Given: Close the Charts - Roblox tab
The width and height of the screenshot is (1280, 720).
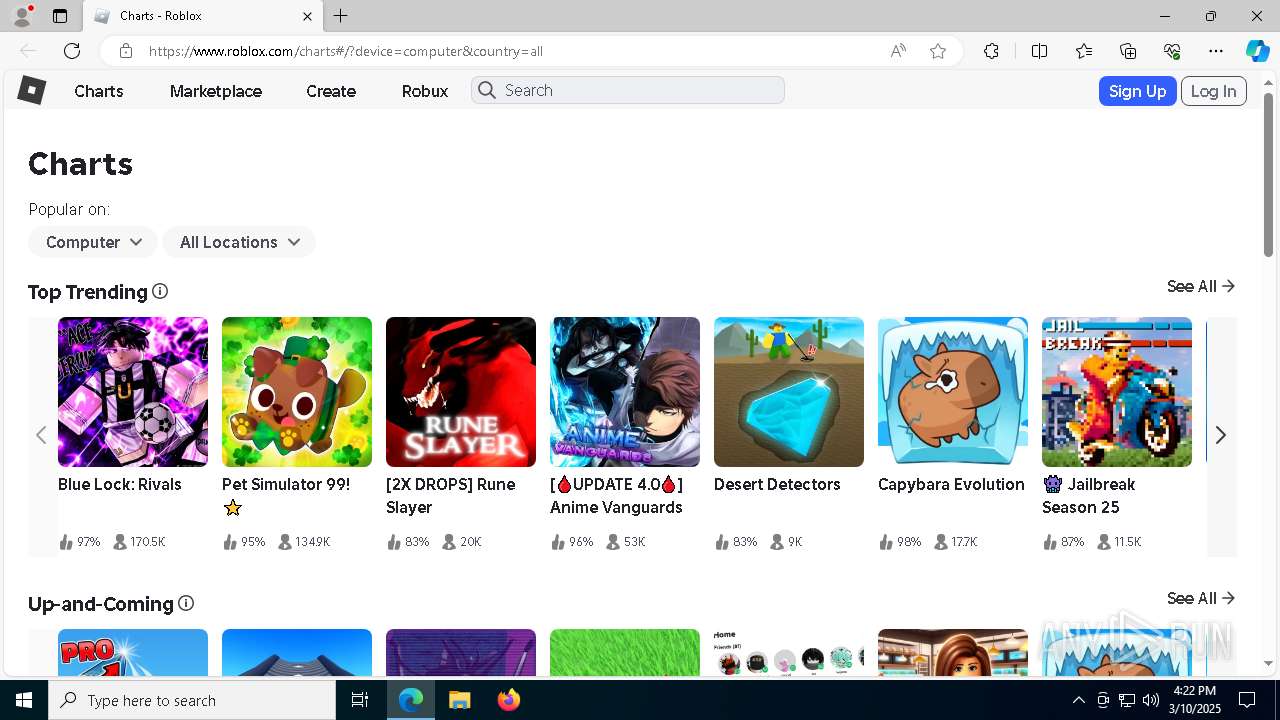Looking at the screenshot, I should click(x=308, y=16).
